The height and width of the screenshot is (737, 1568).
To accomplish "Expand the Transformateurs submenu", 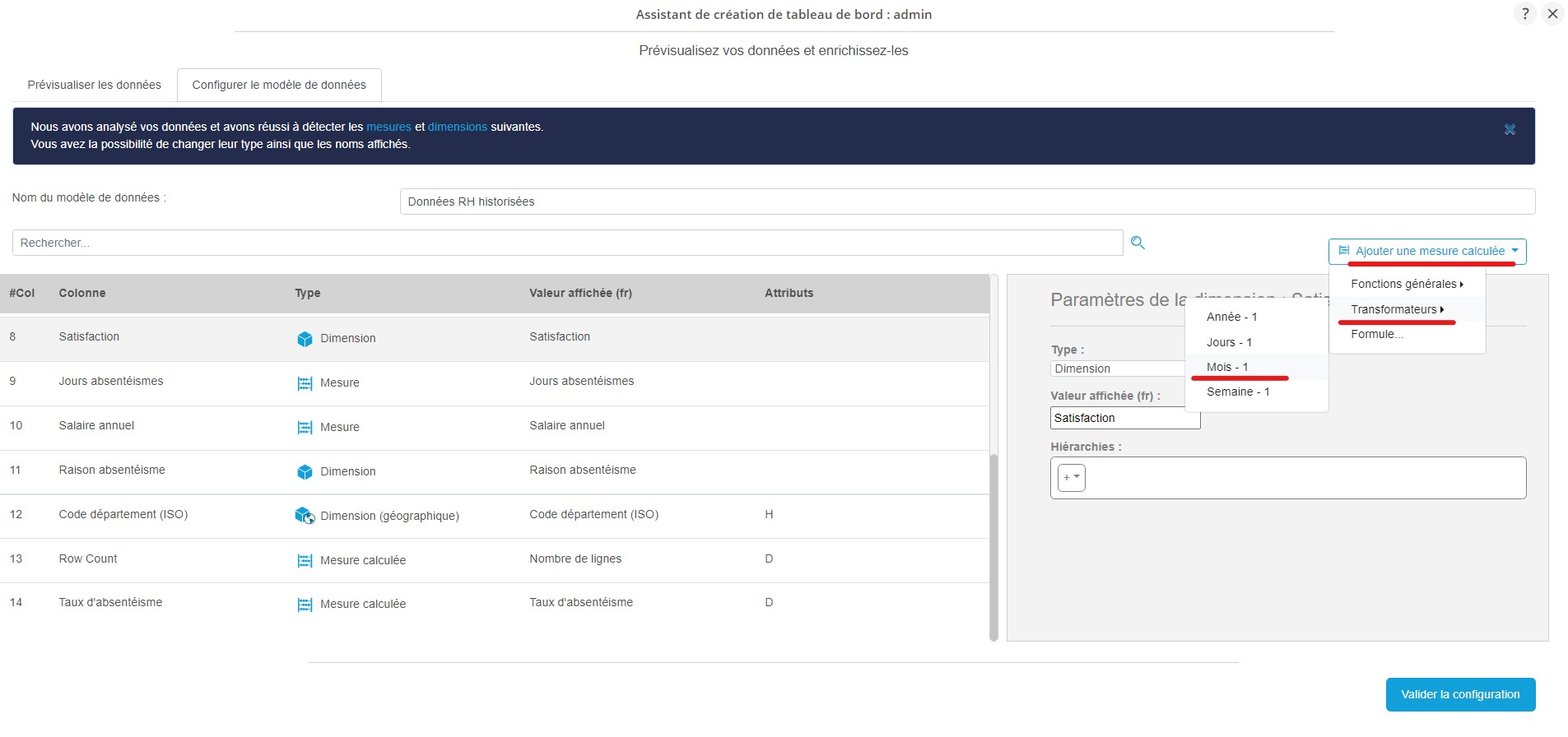I will (x=1397, y=309).
